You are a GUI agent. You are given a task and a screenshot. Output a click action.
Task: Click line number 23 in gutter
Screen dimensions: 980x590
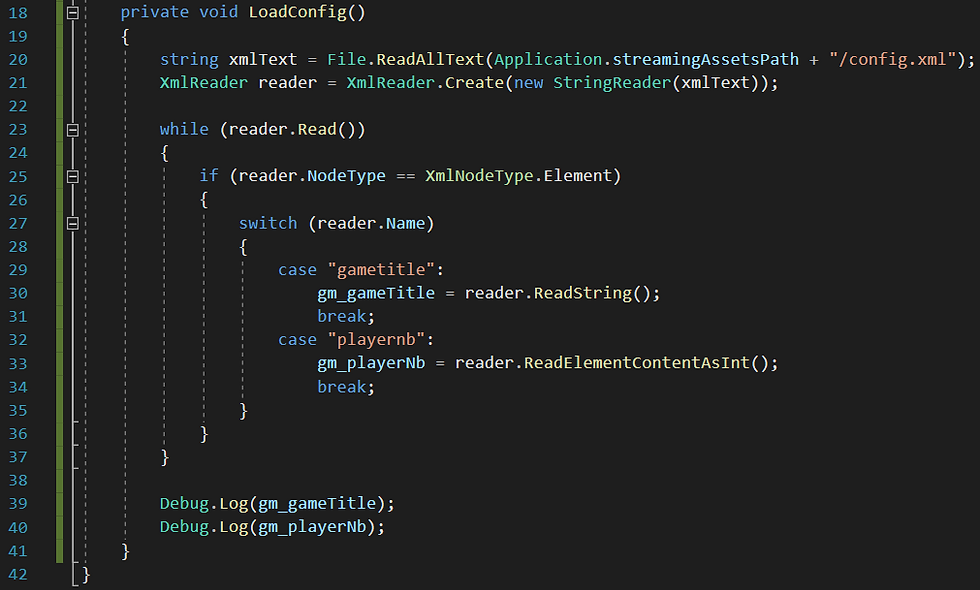[18, 129]
